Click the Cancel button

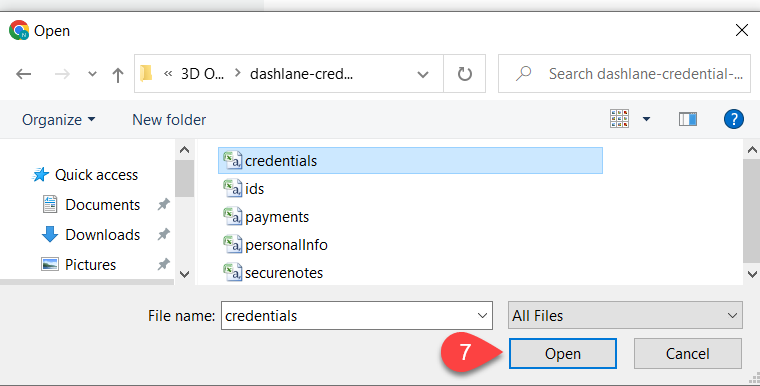coord(688,354)
